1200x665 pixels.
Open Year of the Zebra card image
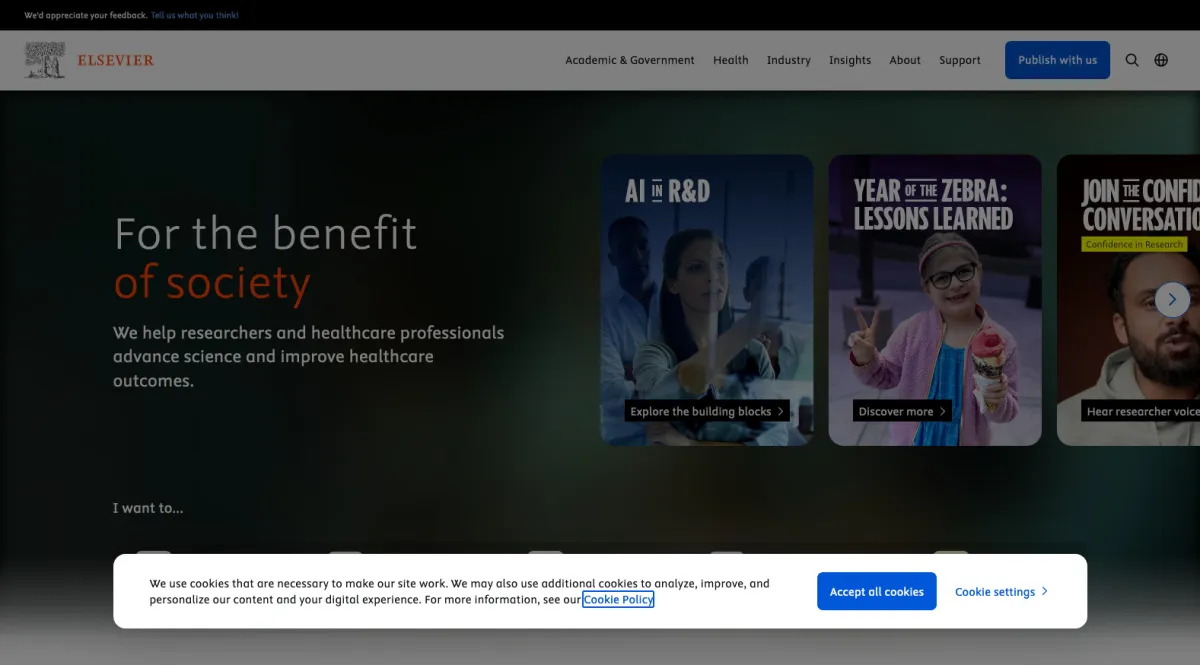935,300
